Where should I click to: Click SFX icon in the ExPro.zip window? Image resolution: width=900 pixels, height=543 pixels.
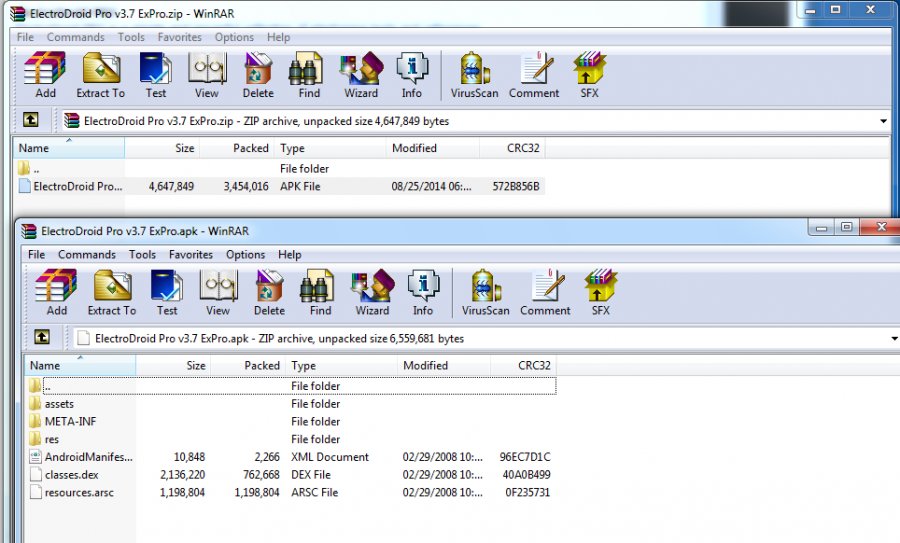point(589,75)
